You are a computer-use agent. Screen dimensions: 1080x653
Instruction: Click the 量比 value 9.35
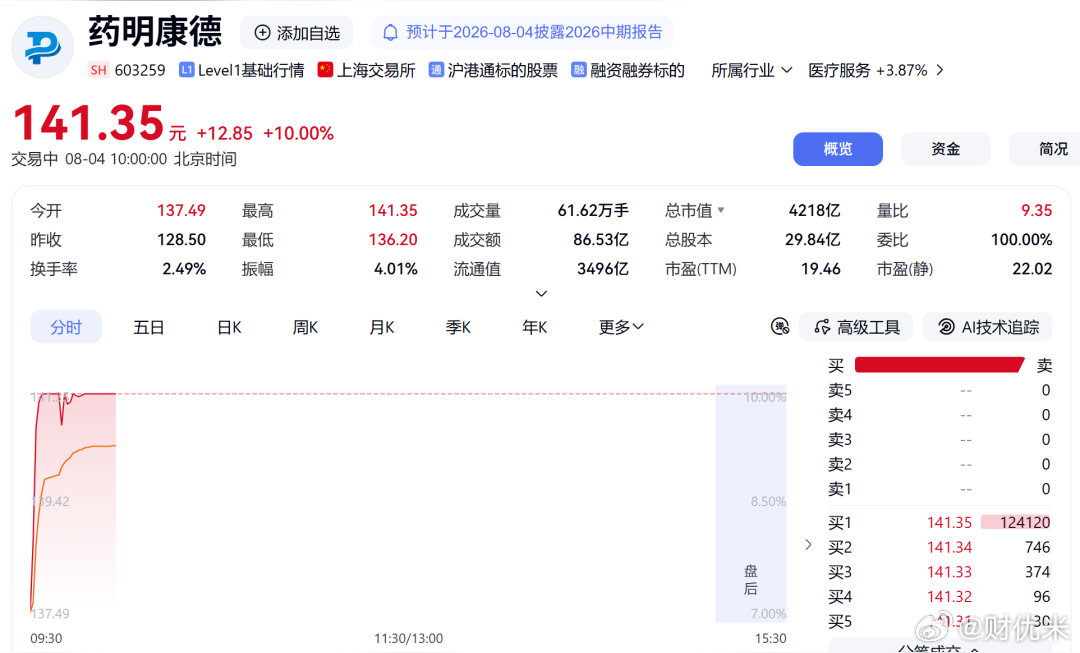(x=1037, y=210)
